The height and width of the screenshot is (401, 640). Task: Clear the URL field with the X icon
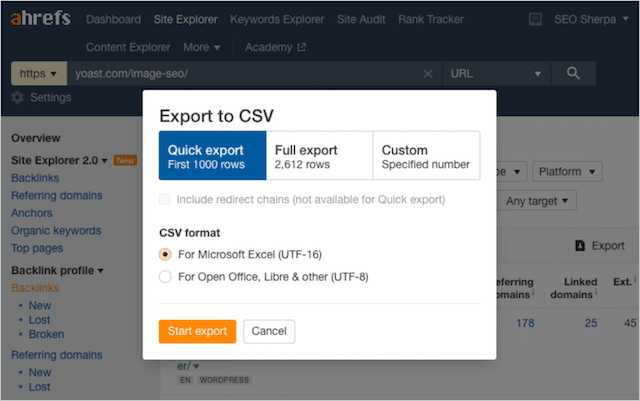428,74
